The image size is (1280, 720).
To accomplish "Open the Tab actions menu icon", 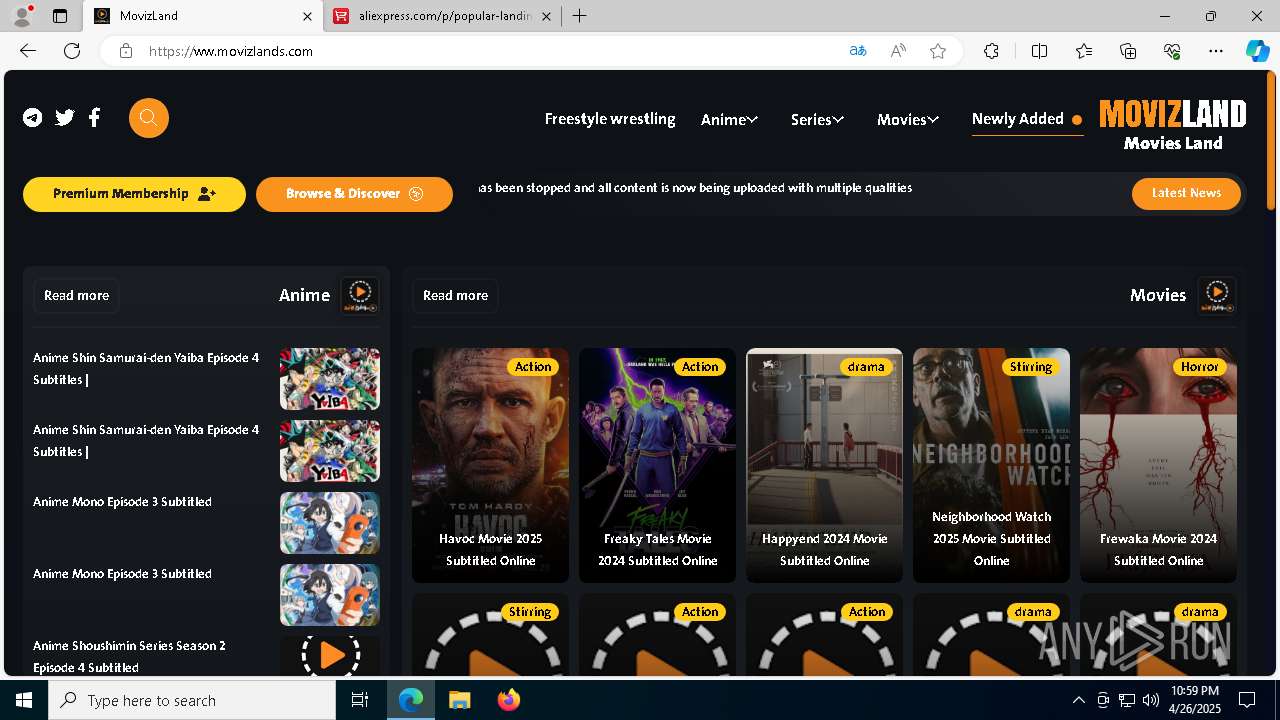I will (x=60, y=16).
